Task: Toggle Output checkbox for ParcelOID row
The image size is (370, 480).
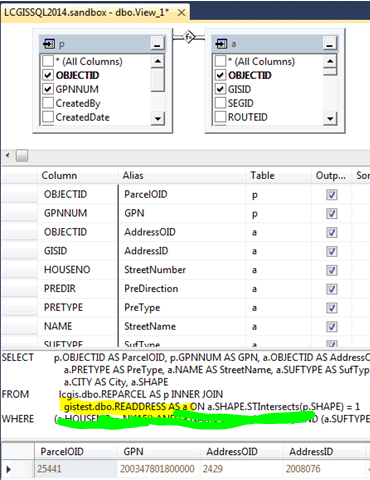Action: (x=332, y=195)
